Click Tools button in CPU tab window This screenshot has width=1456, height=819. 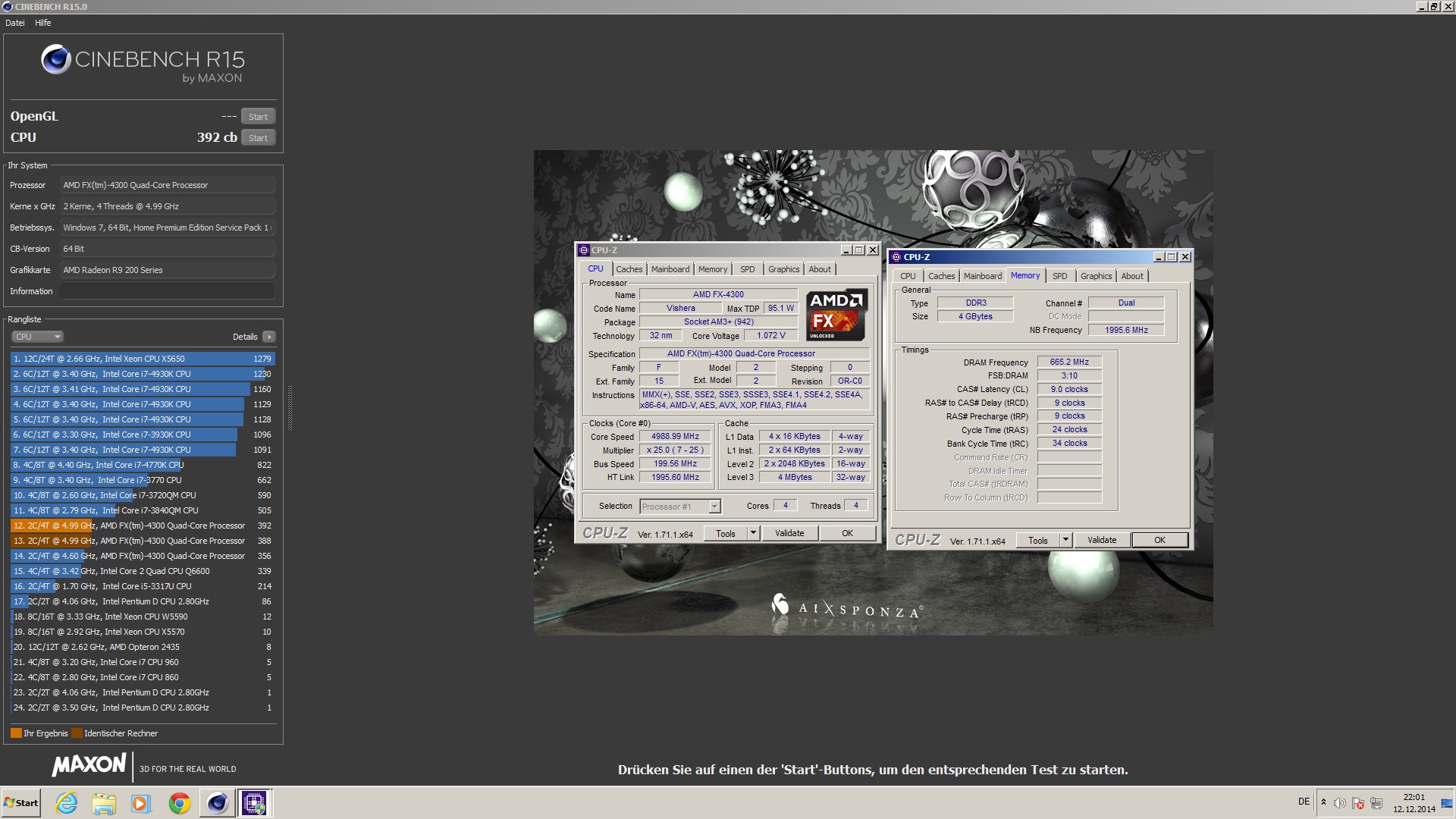coord(725,533)
